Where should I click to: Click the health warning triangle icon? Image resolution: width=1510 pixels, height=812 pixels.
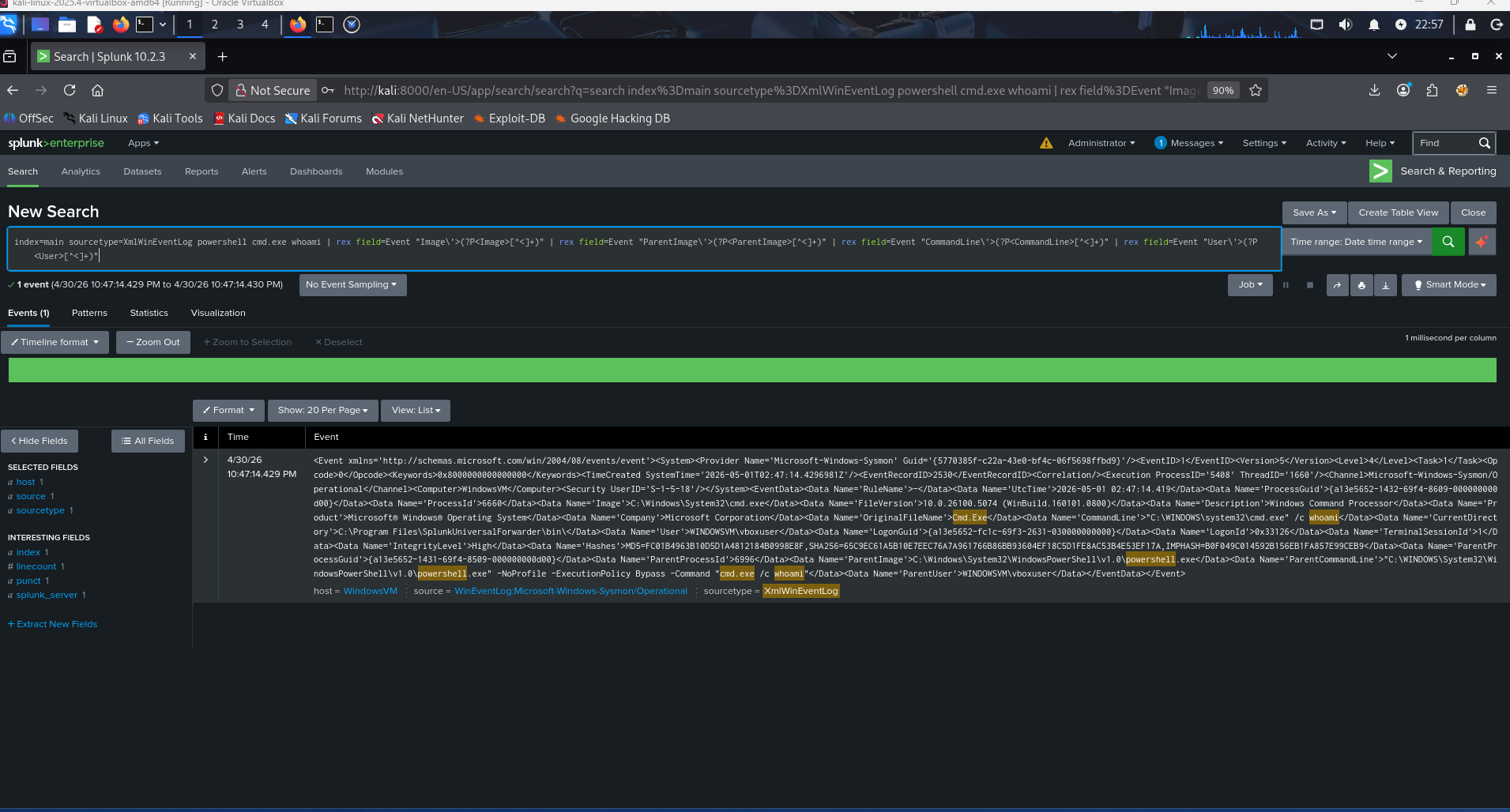coord(1046,143)
